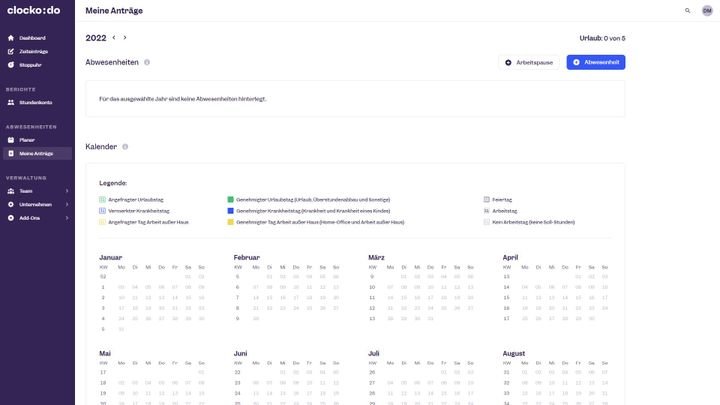Show info icon next to Kalender
This screenshot has height=405, width=720.
coord(125,147)
